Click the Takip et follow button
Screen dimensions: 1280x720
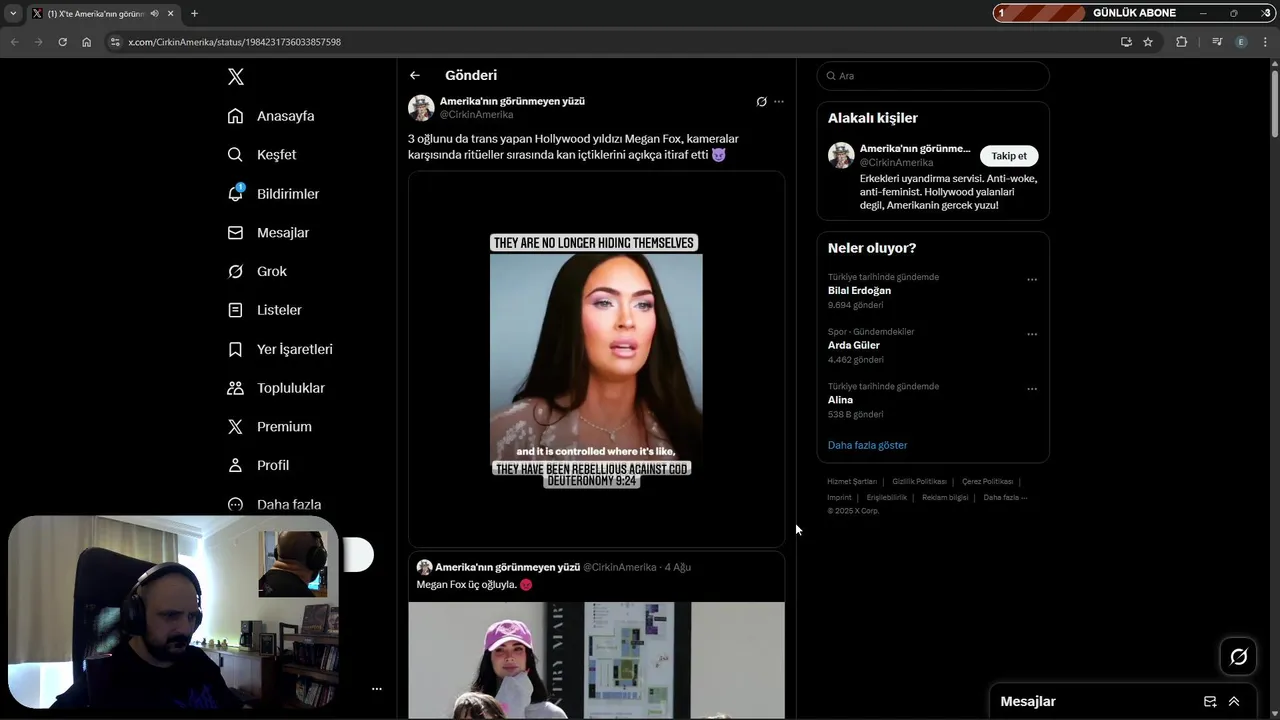tap(1009, 156)
